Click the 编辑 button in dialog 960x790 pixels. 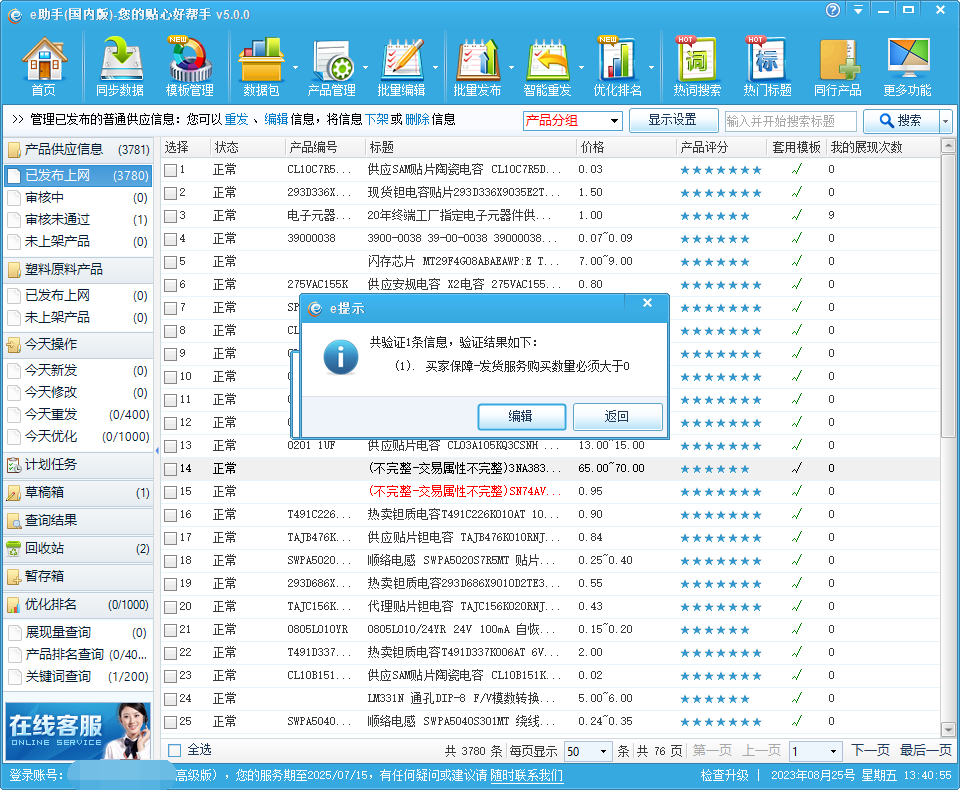(521, 417)
